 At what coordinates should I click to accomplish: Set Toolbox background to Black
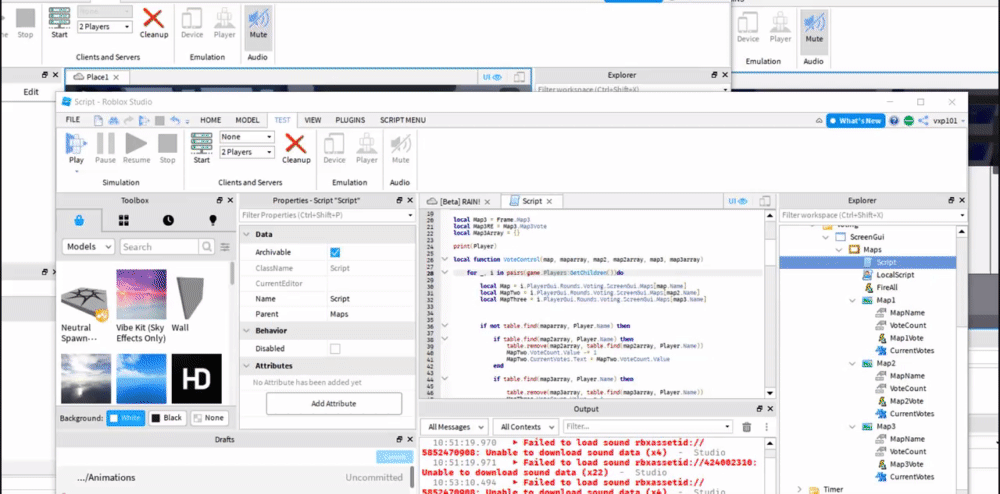168,418
